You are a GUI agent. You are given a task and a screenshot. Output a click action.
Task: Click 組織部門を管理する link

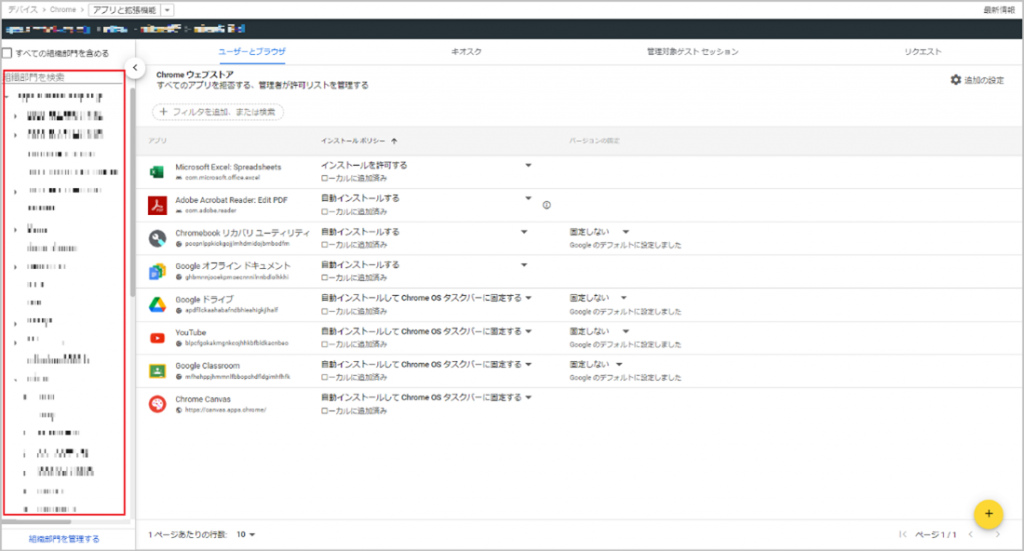[x=64, y=539]
